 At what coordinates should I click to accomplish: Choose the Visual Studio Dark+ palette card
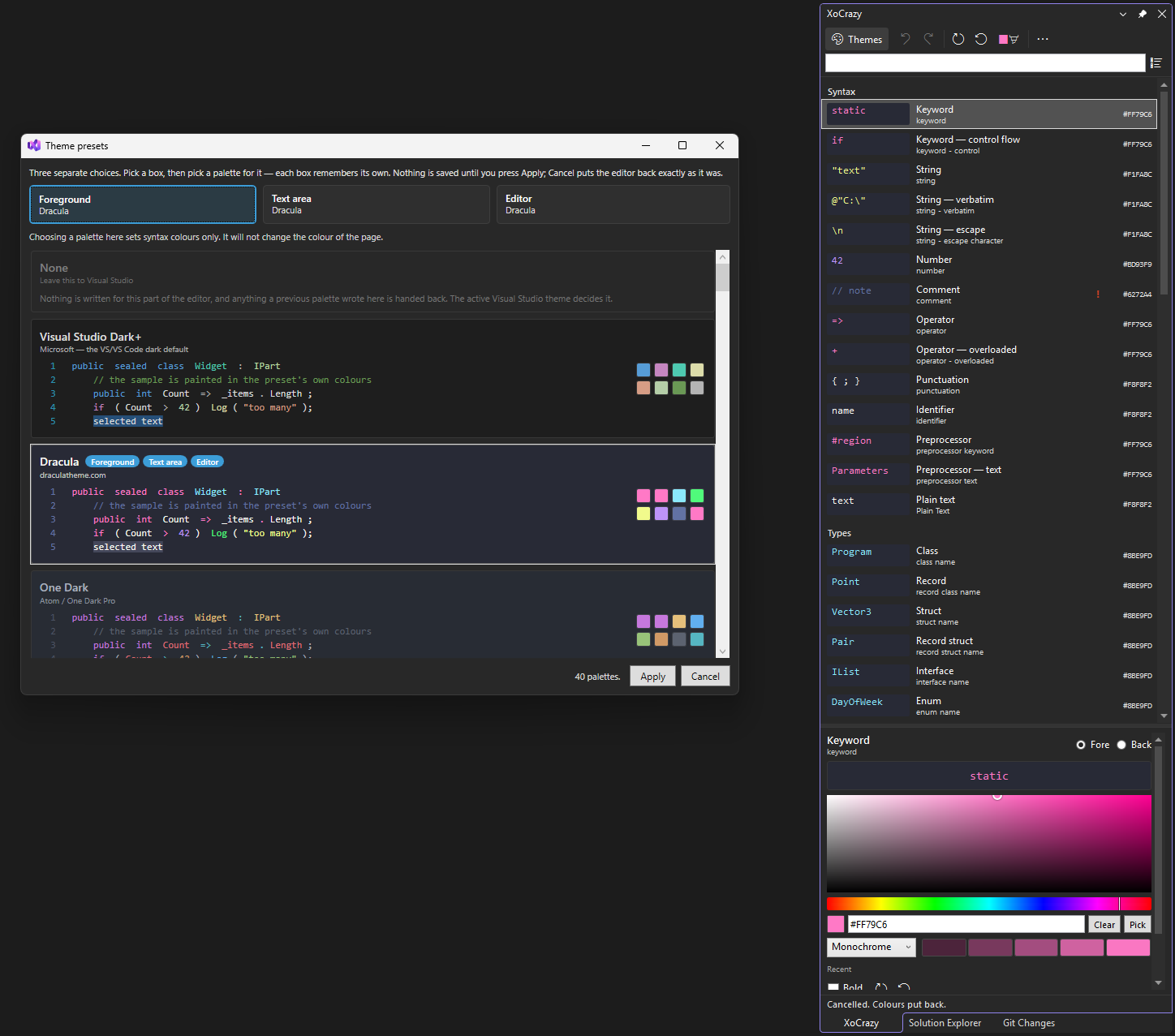pyautogui.click(x=372, y=378)
